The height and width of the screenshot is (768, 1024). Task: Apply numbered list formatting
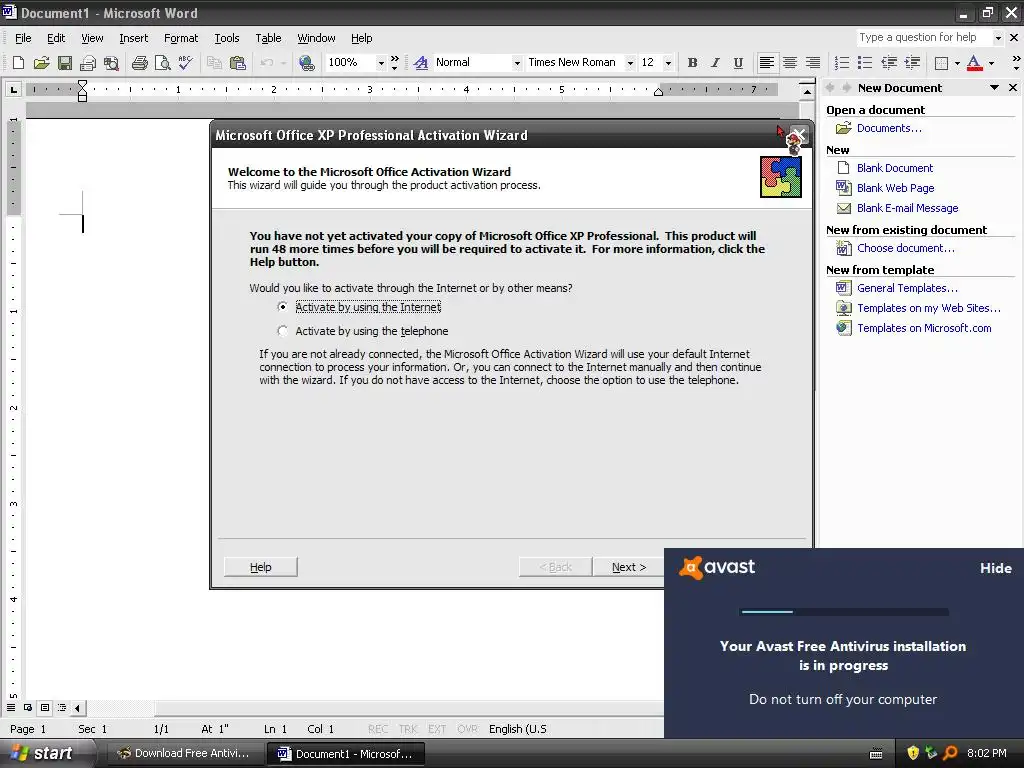coord(842,63)
